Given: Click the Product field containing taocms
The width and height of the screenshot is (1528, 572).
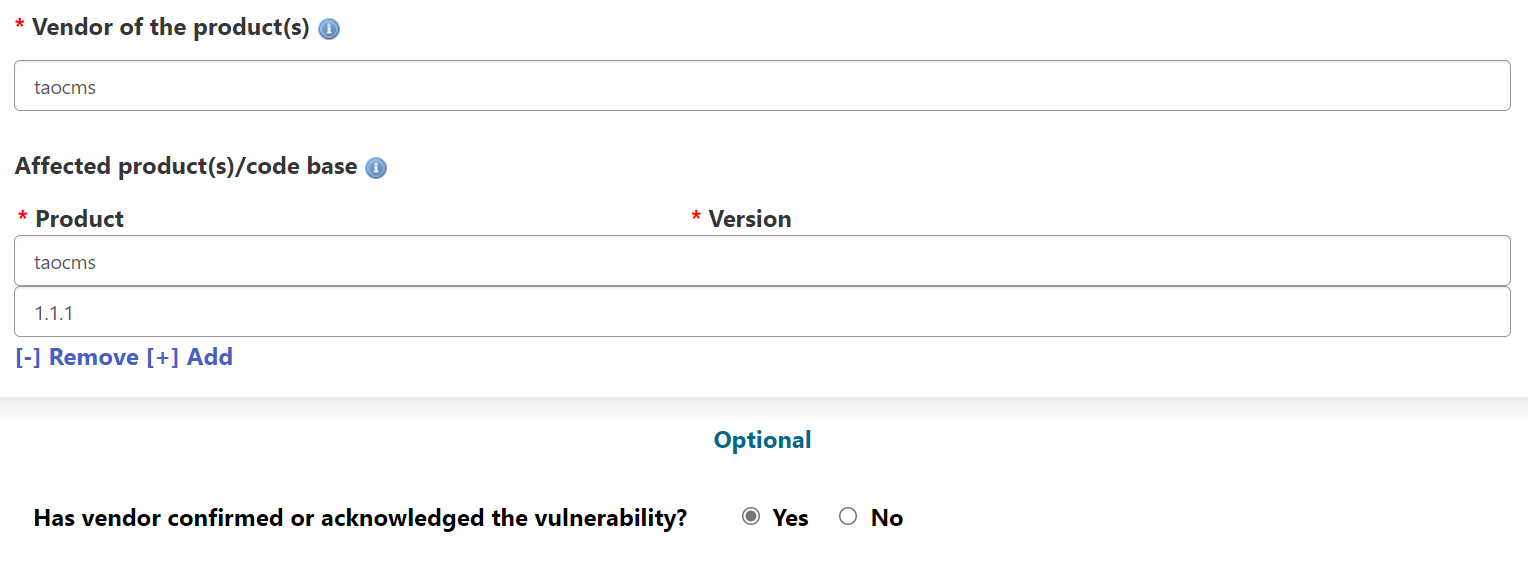Looking at the screenshot, I should coord(762,261).
